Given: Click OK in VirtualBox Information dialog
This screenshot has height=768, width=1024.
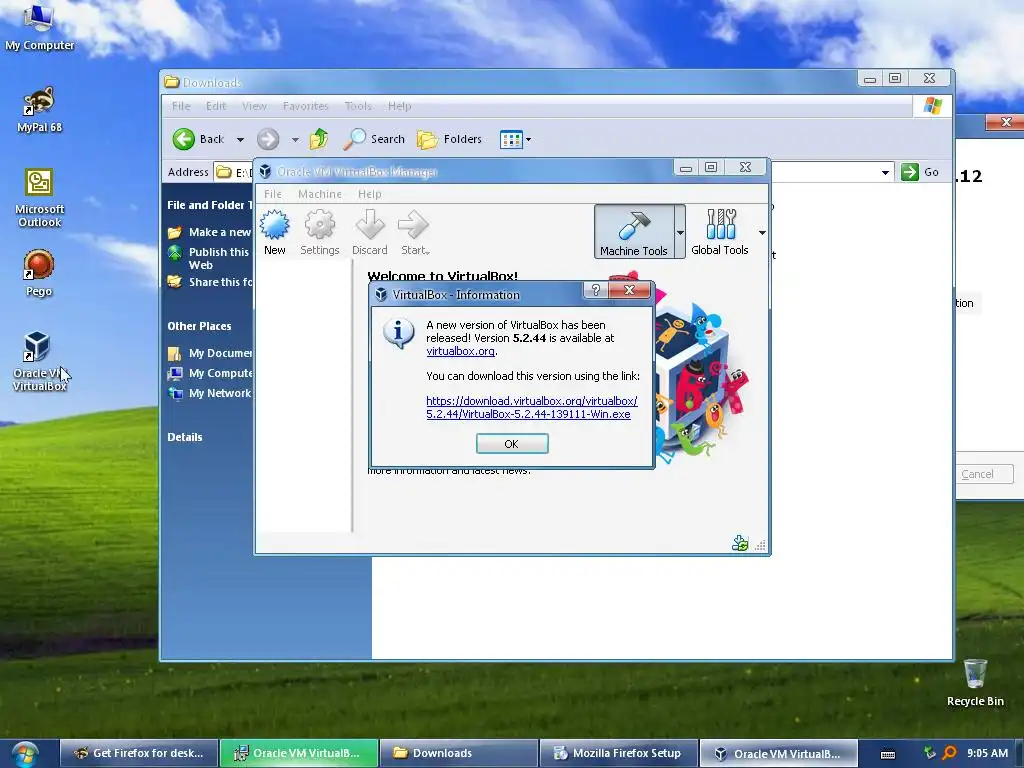Looking at the screenshot, I should tap(512, 443).
